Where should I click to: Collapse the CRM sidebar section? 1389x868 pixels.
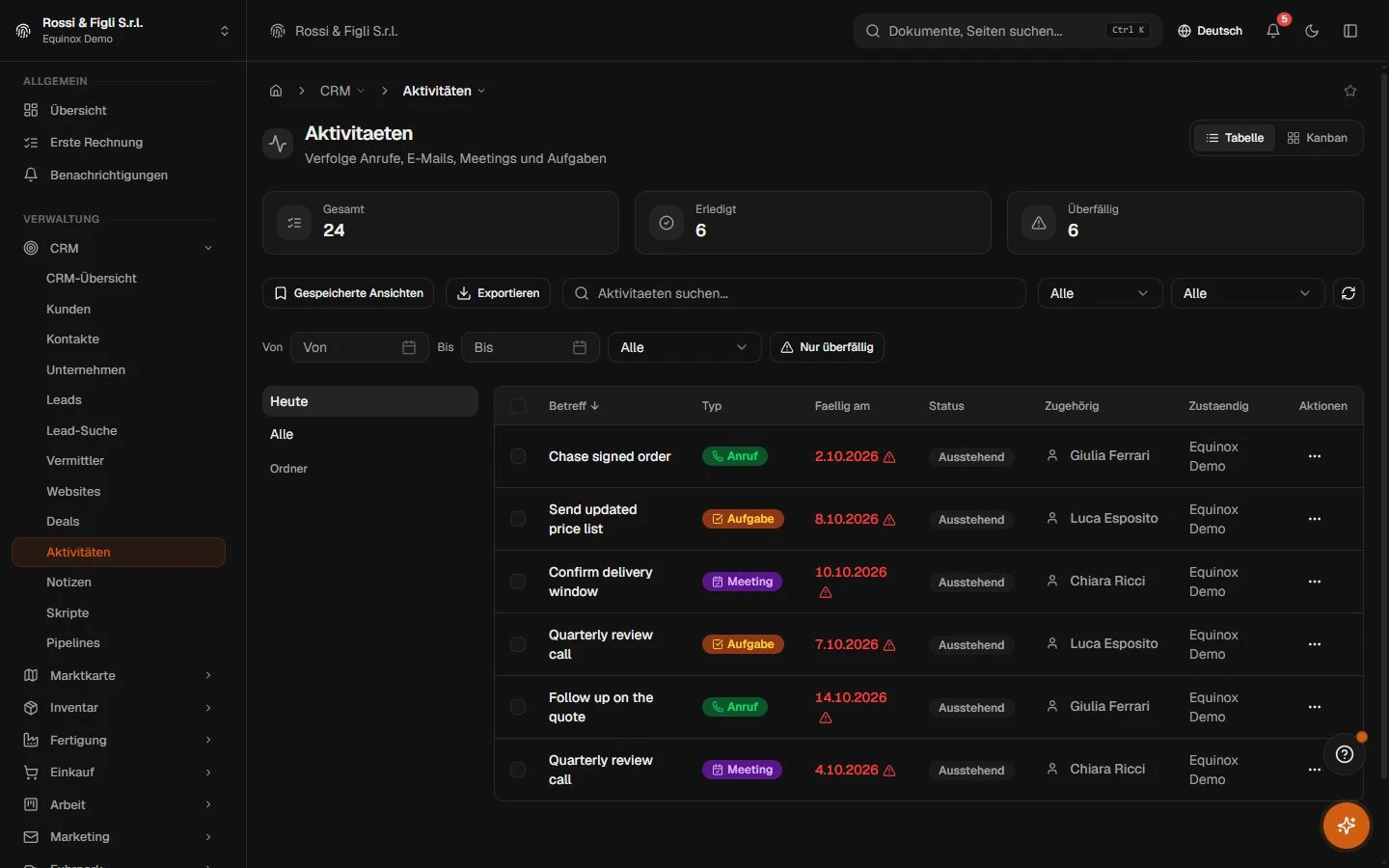click(x=119, y=248)
